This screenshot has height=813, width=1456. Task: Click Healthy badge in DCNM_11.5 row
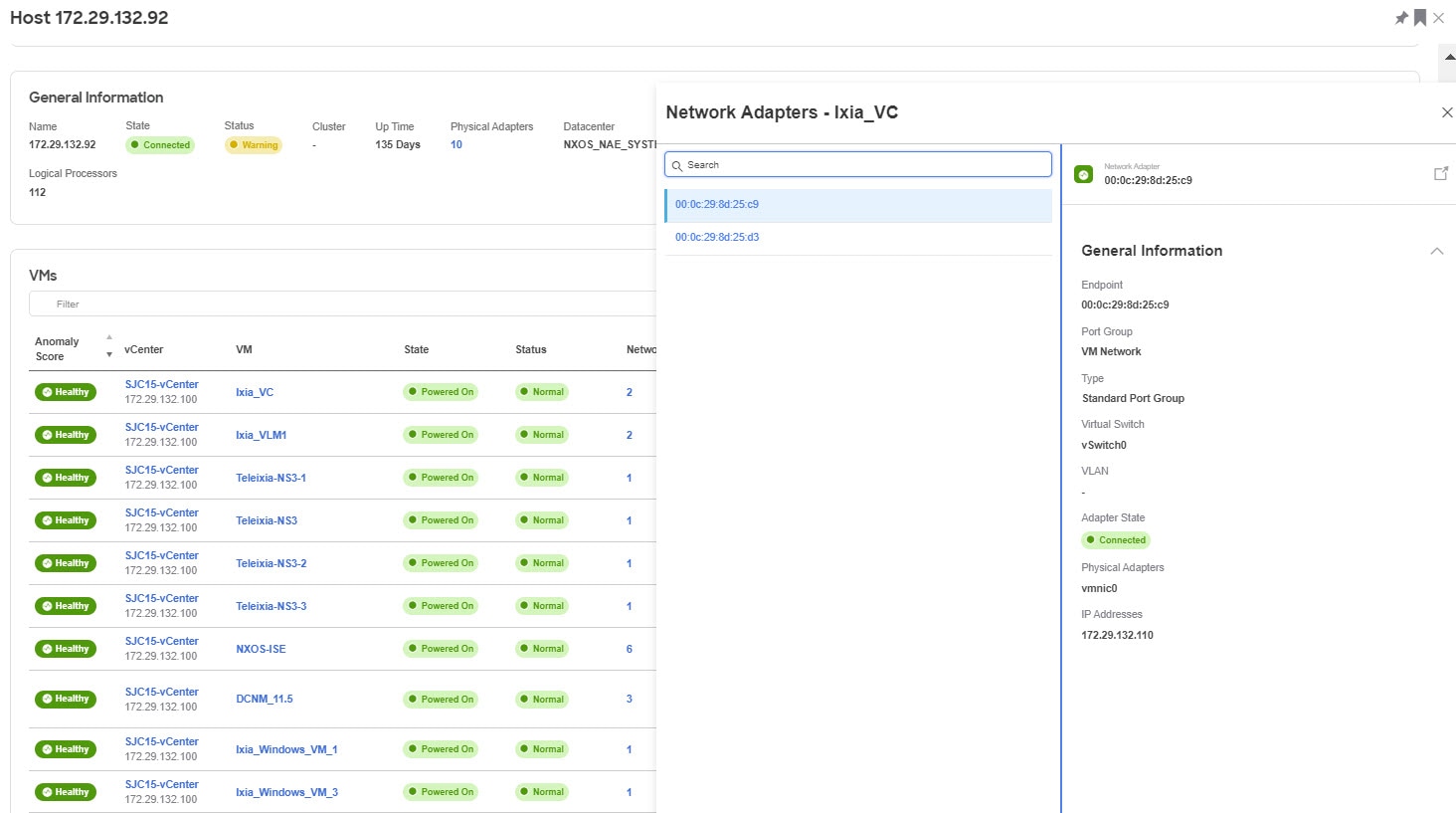[x=66, y=699]
